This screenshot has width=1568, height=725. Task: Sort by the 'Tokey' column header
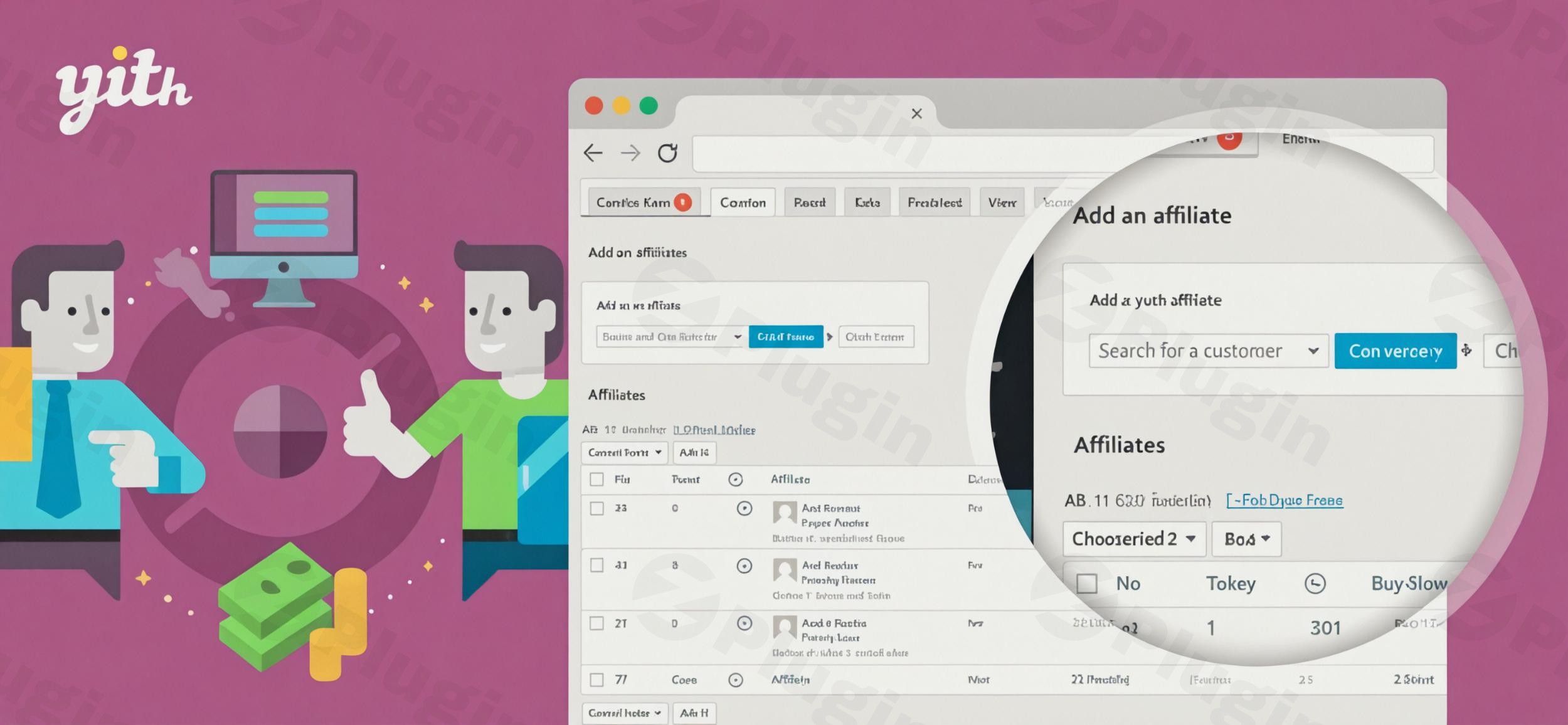tap(1231, 584)
